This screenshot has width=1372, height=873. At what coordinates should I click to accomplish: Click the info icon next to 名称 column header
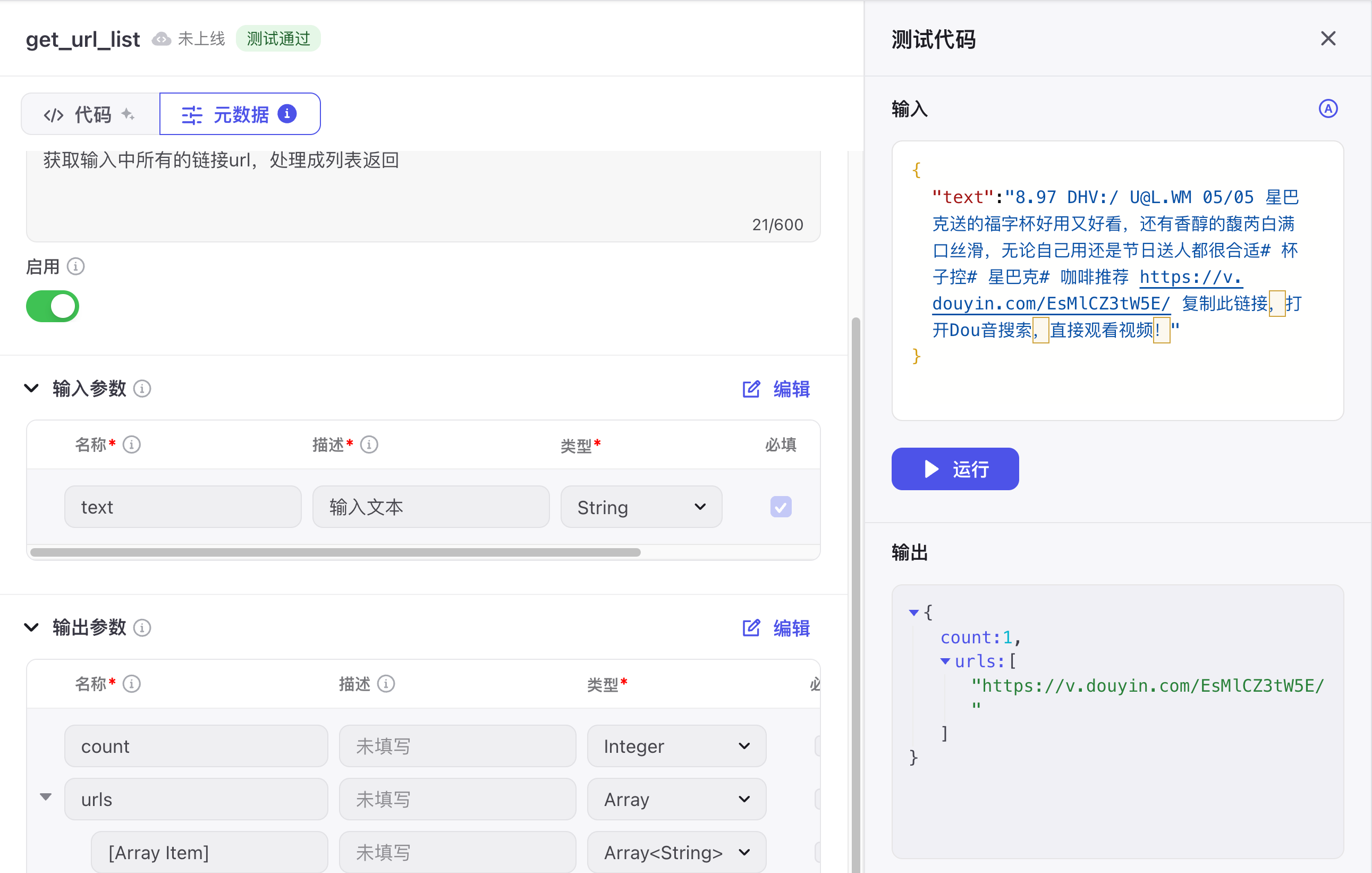click(x=132, y=445)
